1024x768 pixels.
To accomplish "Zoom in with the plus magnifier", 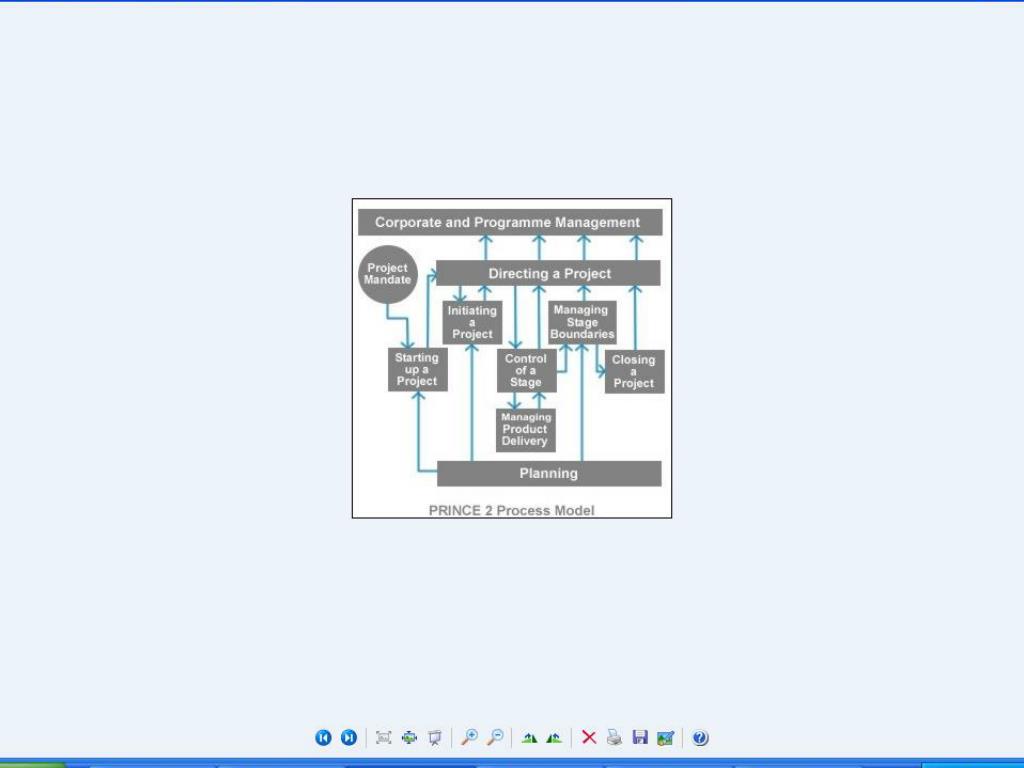I will tap(469, 737).
